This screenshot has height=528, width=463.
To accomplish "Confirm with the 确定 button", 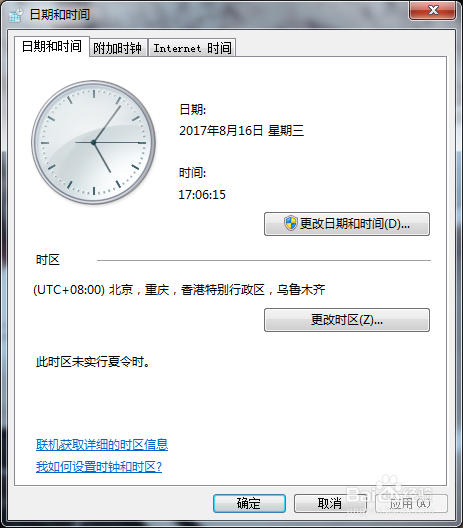I will [x=249, y=503].
